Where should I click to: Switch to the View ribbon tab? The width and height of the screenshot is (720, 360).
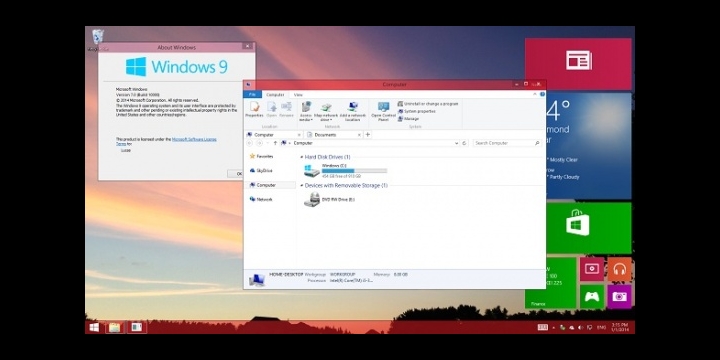pyautogui.click(x=298, y=95)
